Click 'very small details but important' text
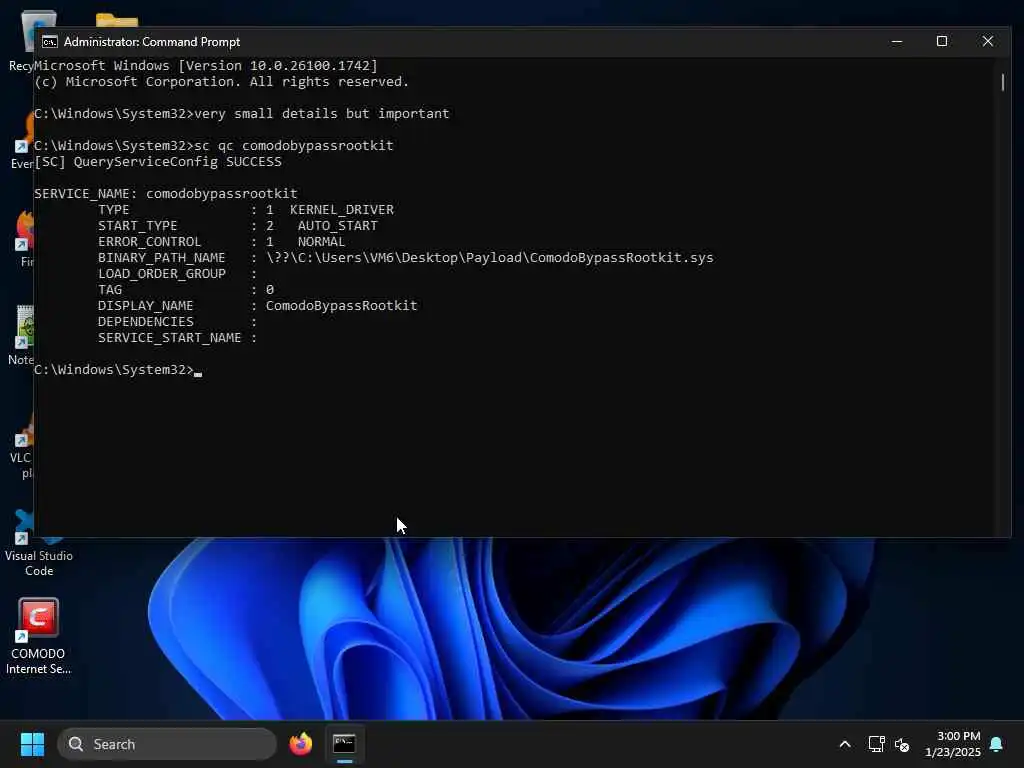 pyautogui.click(x=322, y=114)
